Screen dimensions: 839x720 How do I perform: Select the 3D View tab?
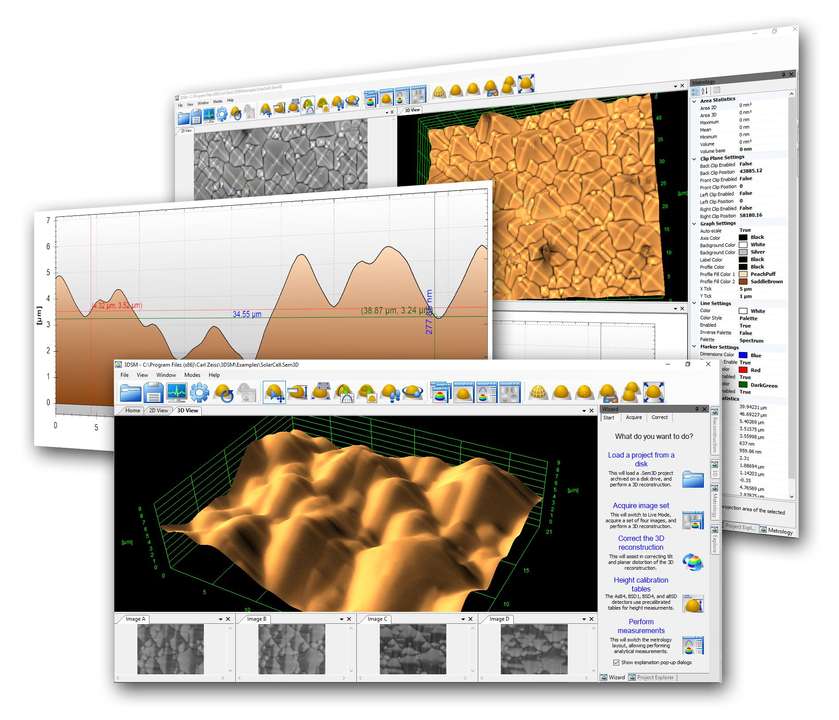pos(187,410)
